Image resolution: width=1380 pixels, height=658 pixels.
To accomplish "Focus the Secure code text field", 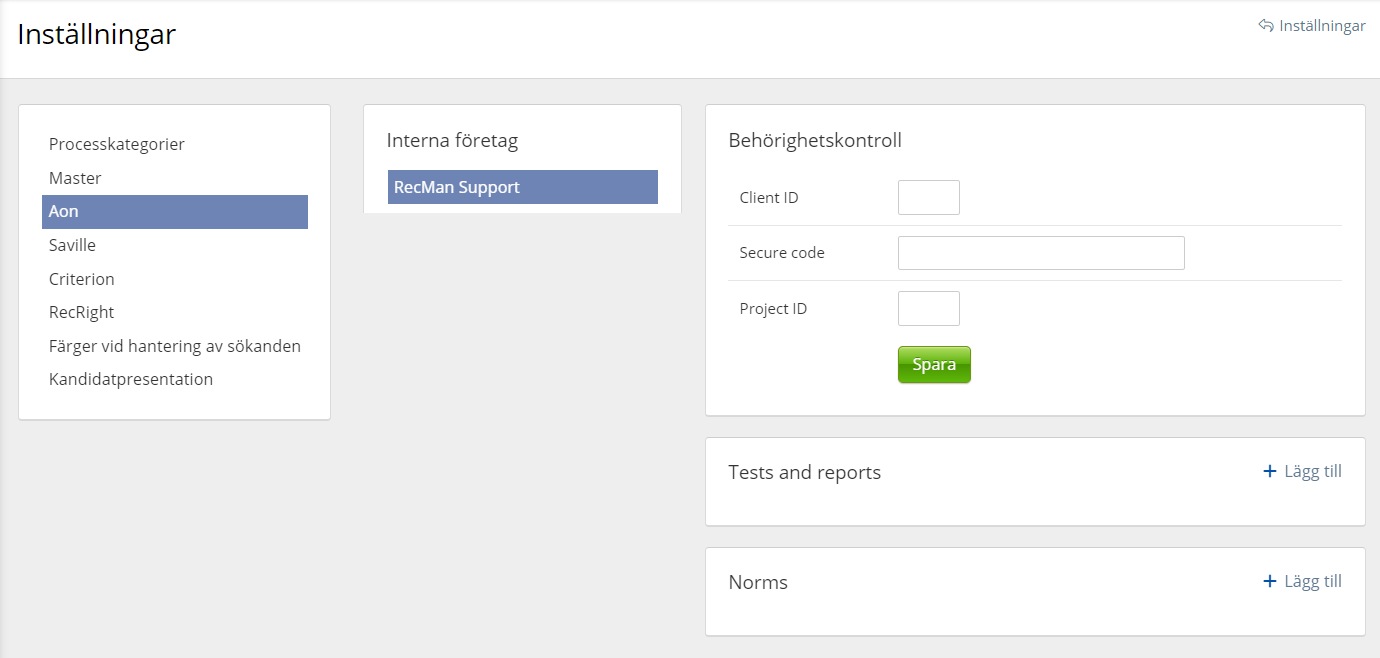I will (1040, 253).
